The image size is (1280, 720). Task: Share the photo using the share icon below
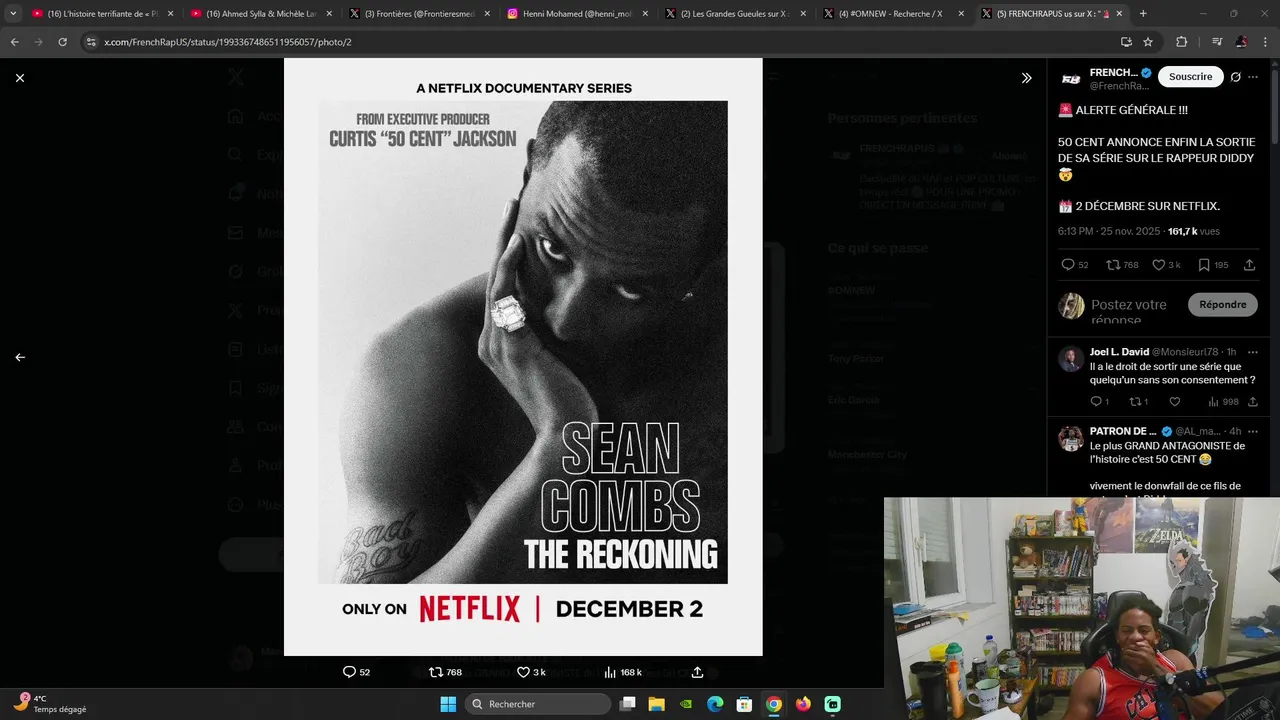(697, 672)
